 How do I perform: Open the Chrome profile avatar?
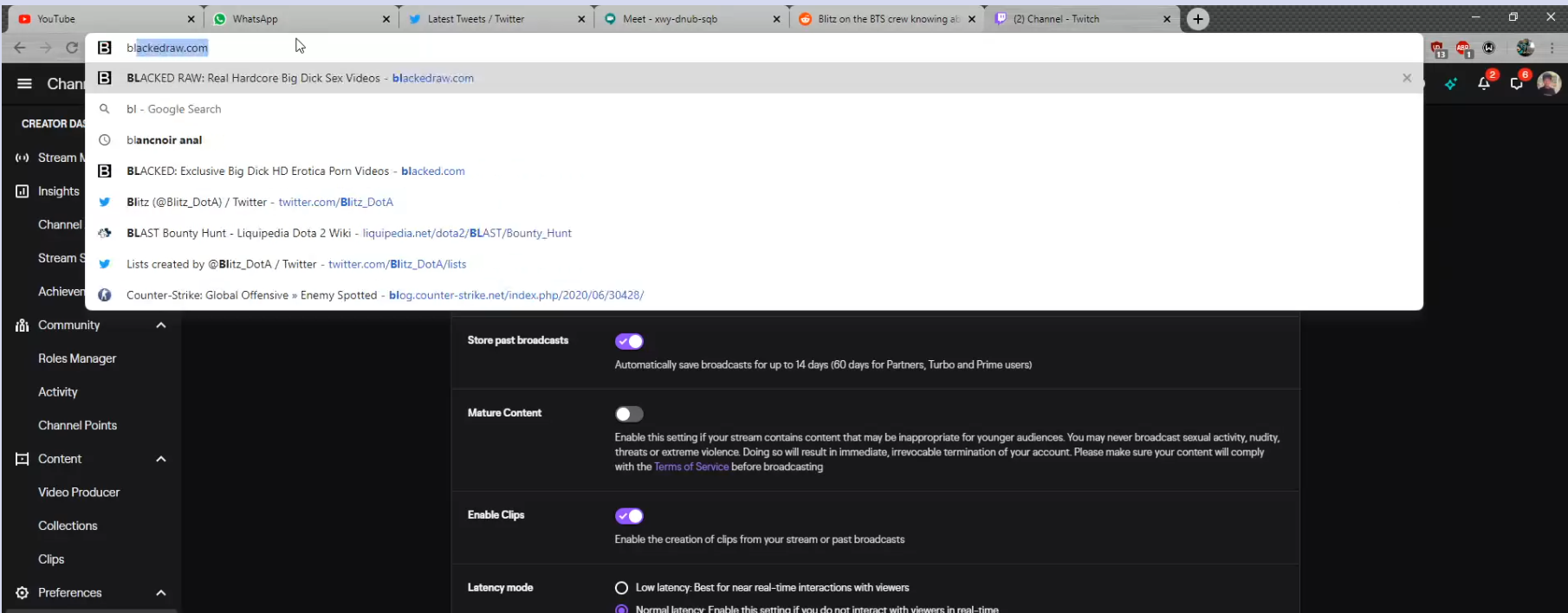click(x=1526, y=48)
